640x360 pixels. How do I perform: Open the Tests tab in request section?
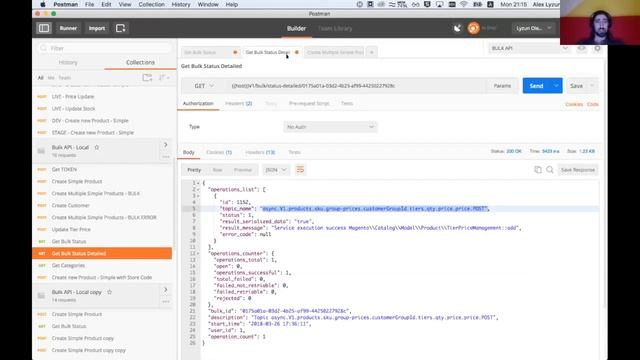click(x=347, y=103)
